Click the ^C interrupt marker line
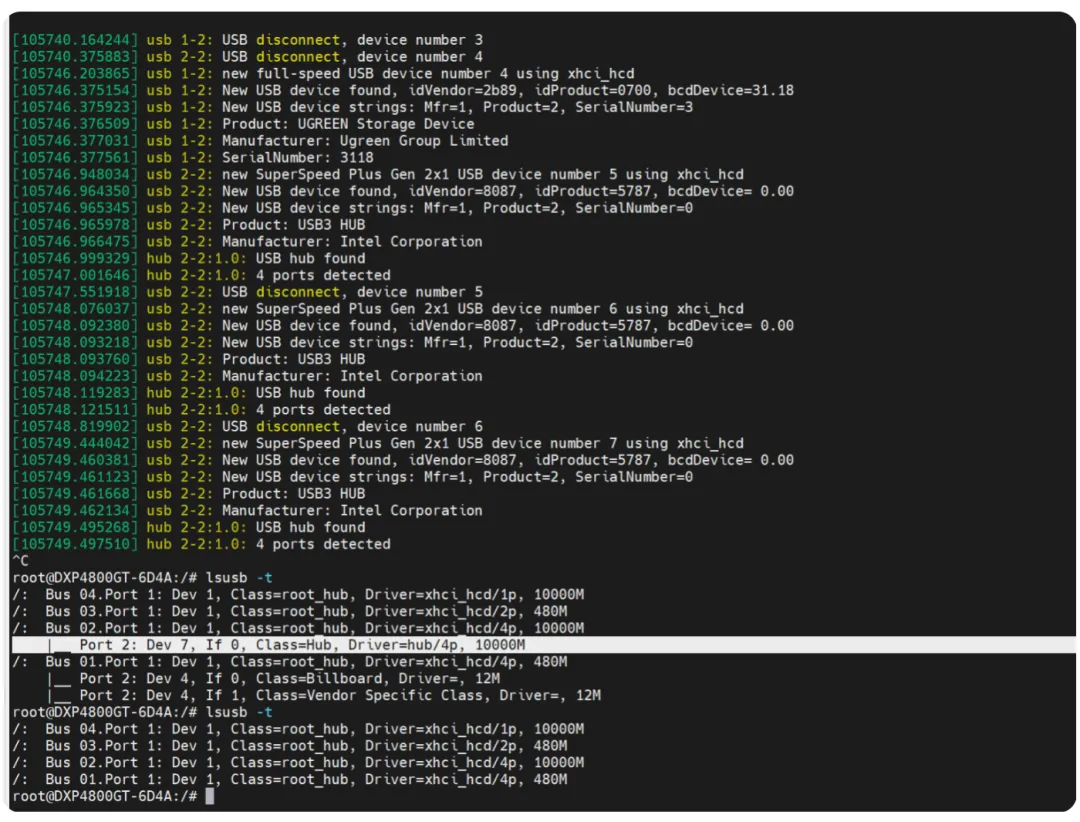This screenshot has width=1080, height=822. point(21,561)
